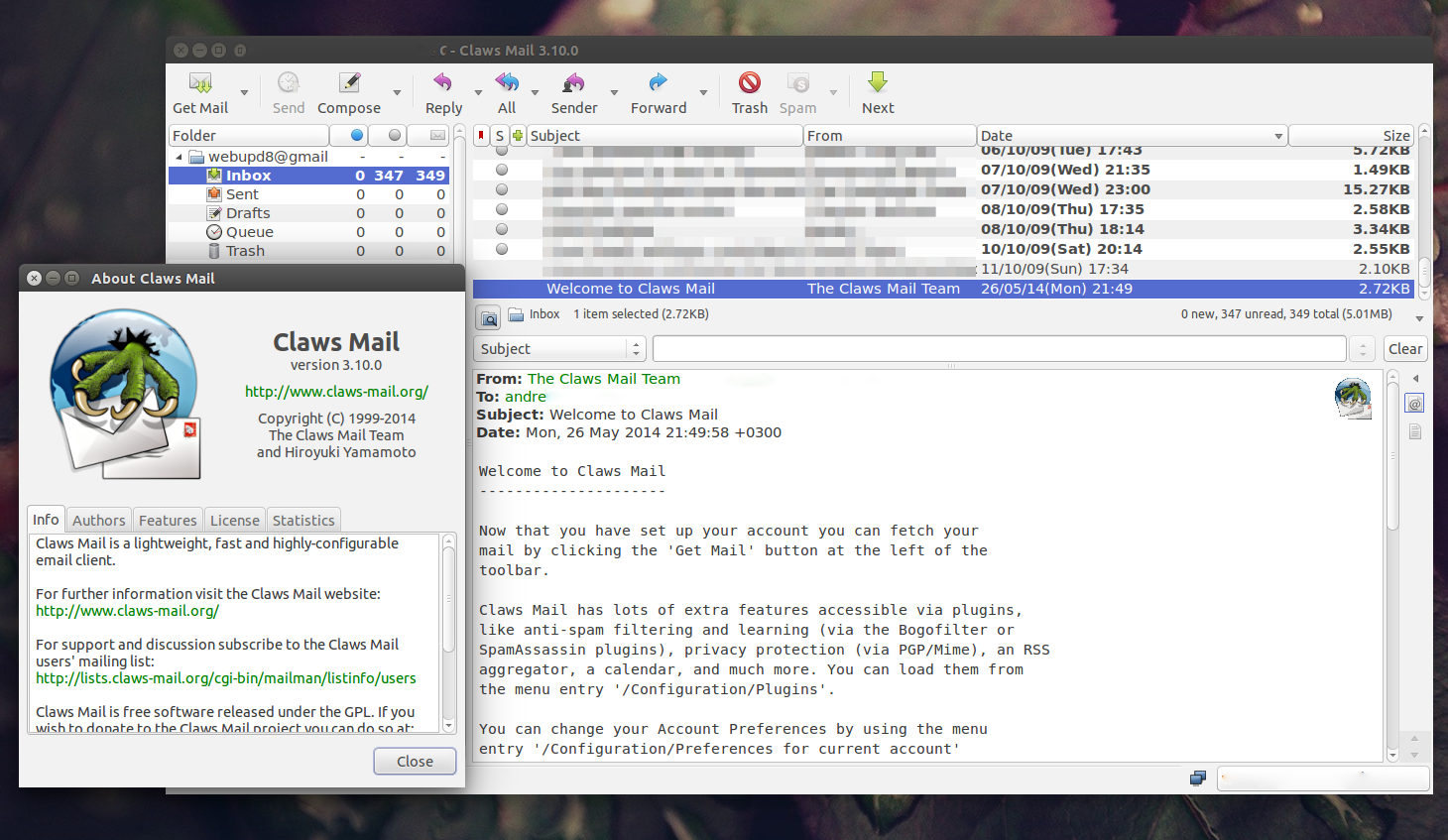Open the claws-mail.org link in Info text
The image size is (1448, 840).
click(127, 611)
